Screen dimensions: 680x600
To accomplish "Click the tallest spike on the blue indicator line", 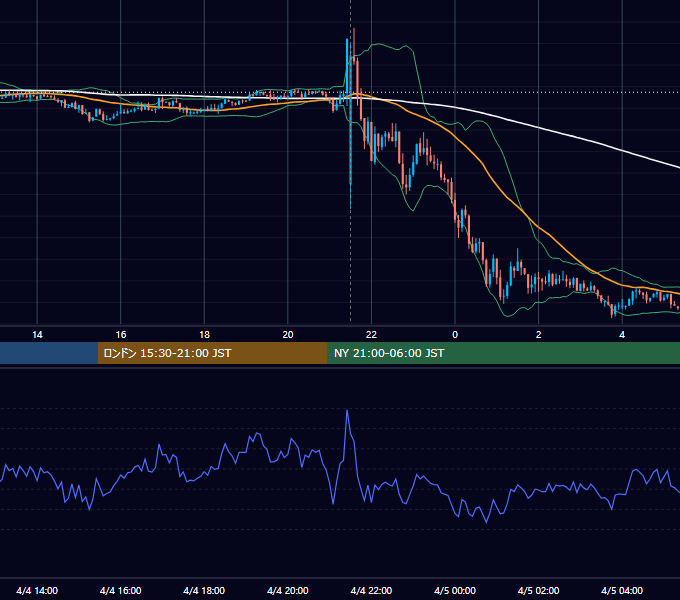I will coord(347,411).
